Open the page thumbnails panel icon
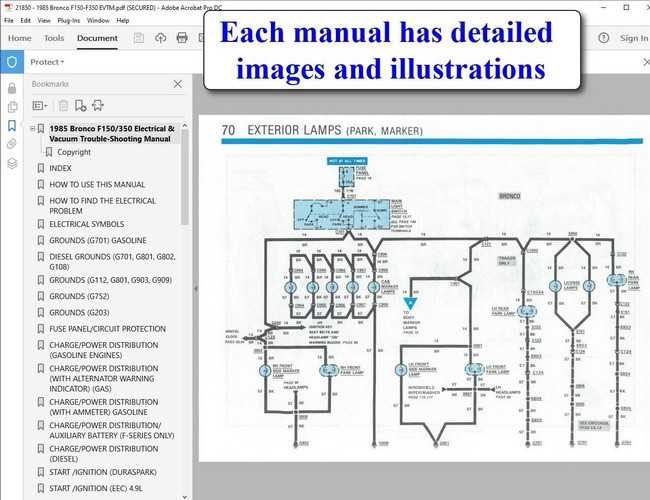Image resolution: width=650 pixels, height=500 pixels. (12, 107)
